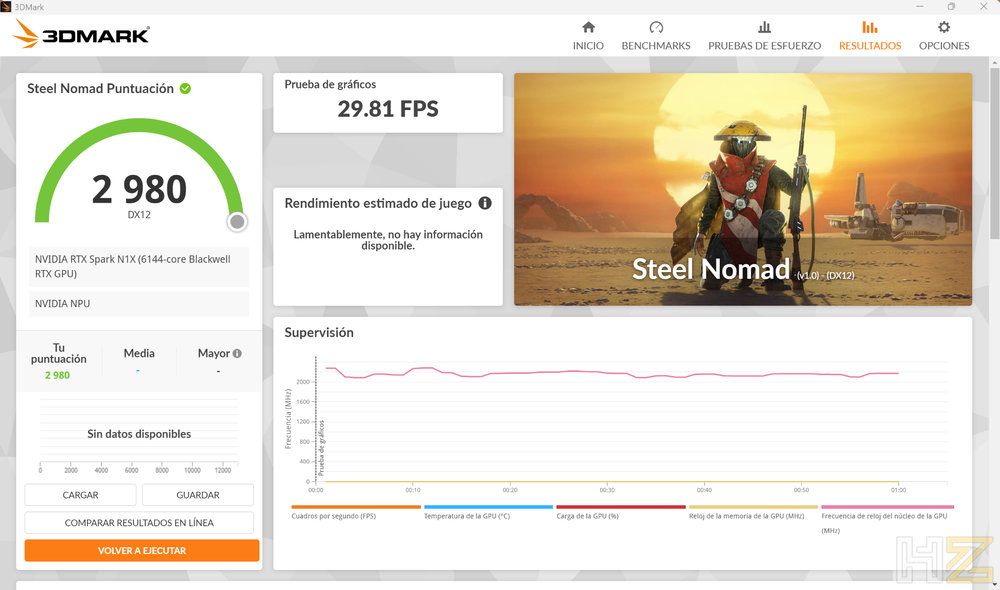Toggle Temperatura de la GPU legend

488,512
